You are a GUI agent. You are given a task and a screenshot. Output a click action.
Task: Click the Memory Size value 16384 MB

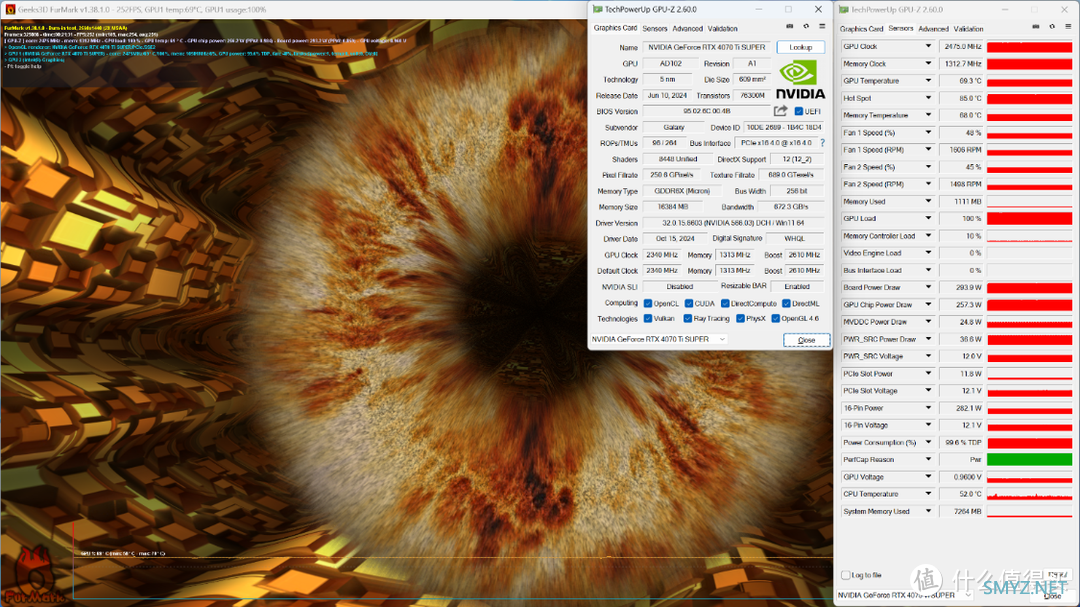673,207
